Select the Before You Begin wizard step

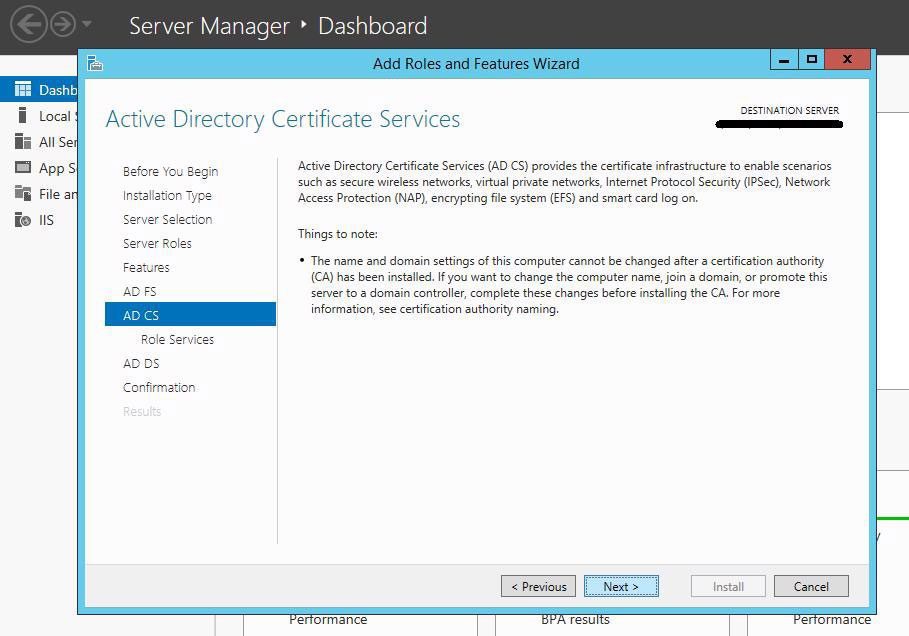point(170,171)
